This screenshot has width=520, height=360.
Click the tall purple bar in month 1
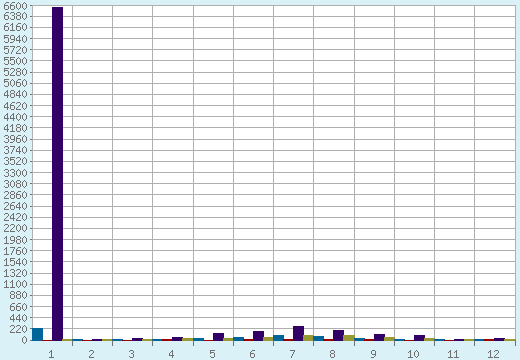57,174
